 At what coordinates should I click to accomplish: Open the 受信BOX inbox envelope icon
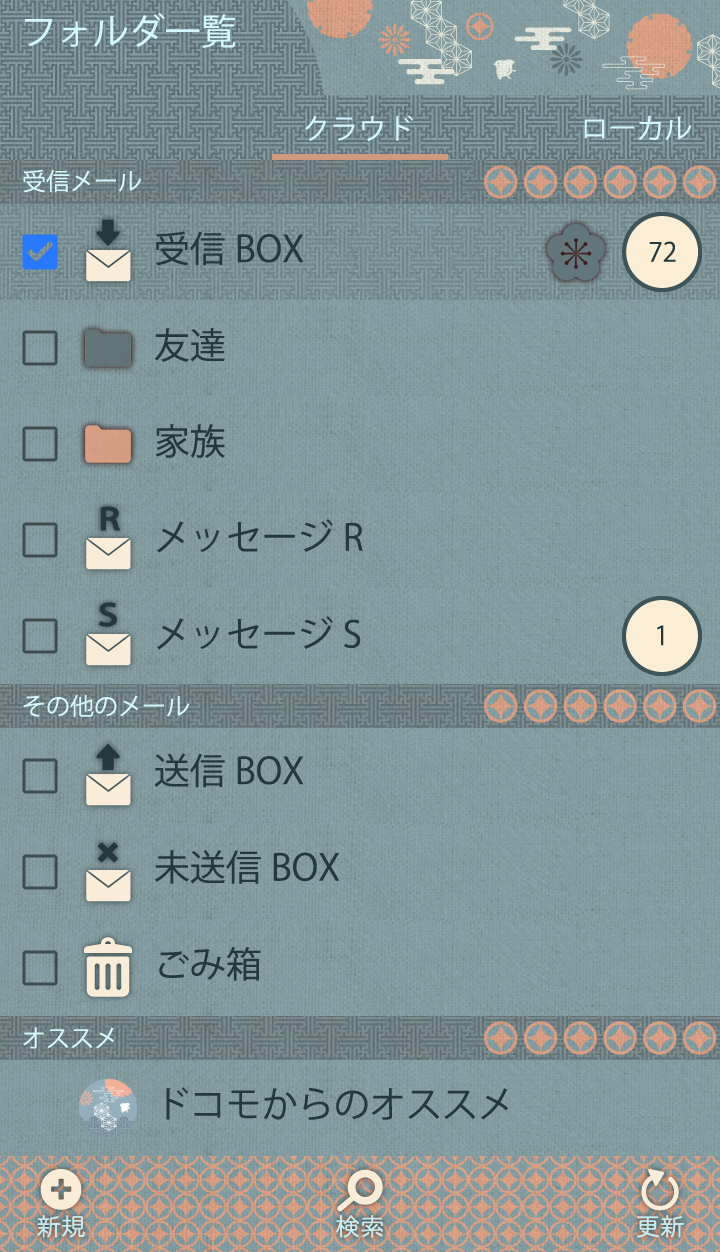(x=108, y=251)
